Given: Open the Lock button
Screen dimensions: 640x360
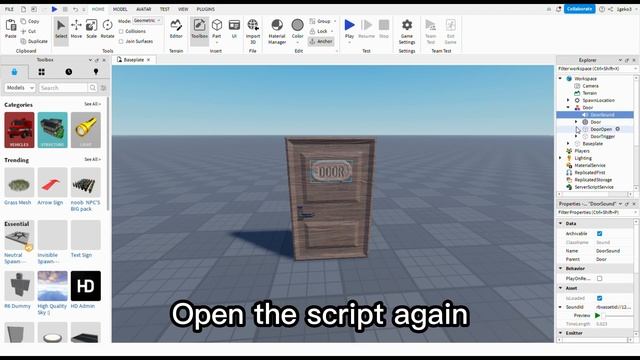Looking at the screenshot, I should (321, 31).
